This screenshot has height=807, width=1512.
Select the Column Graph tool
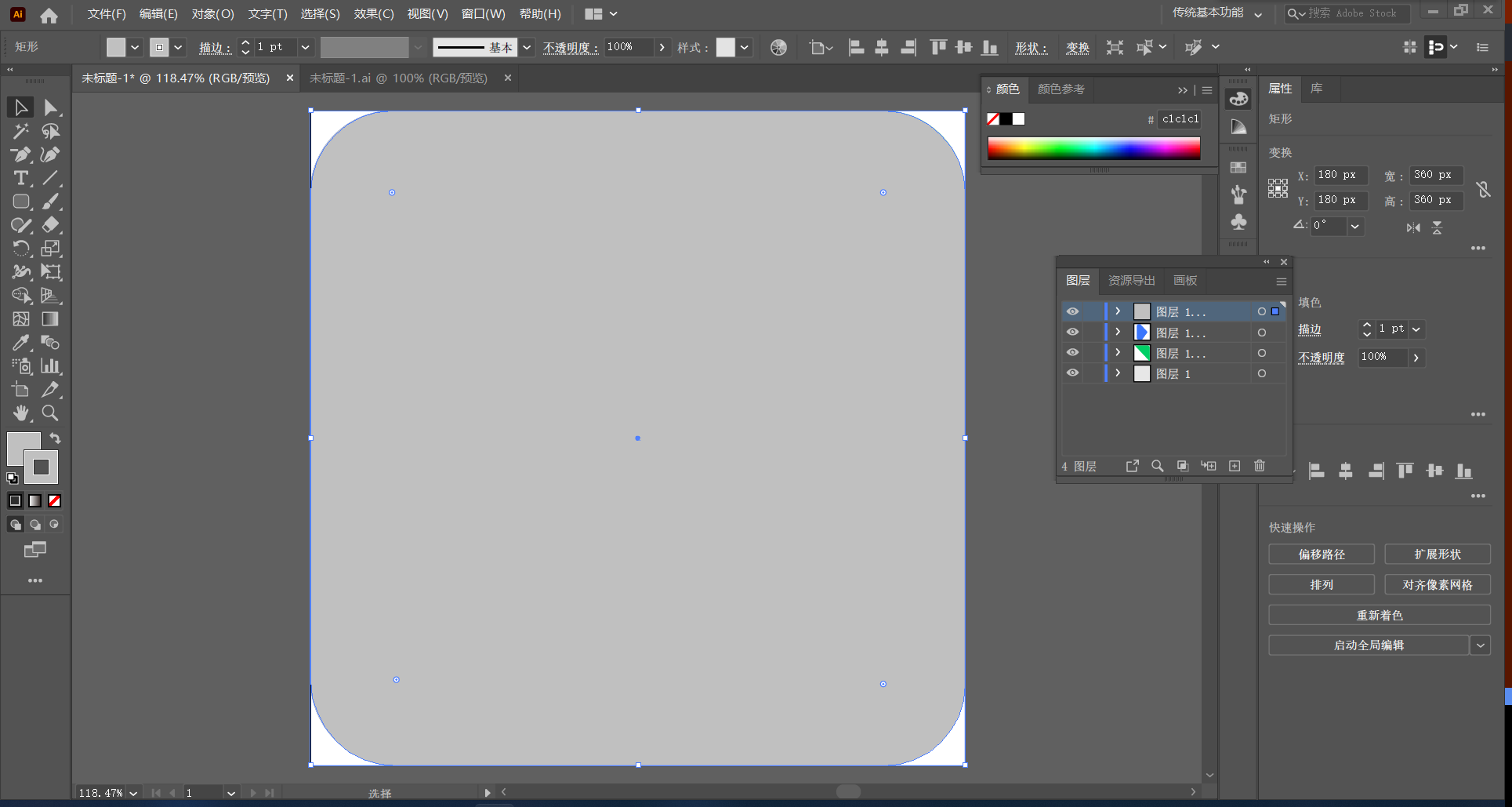(x=51, y=366)
